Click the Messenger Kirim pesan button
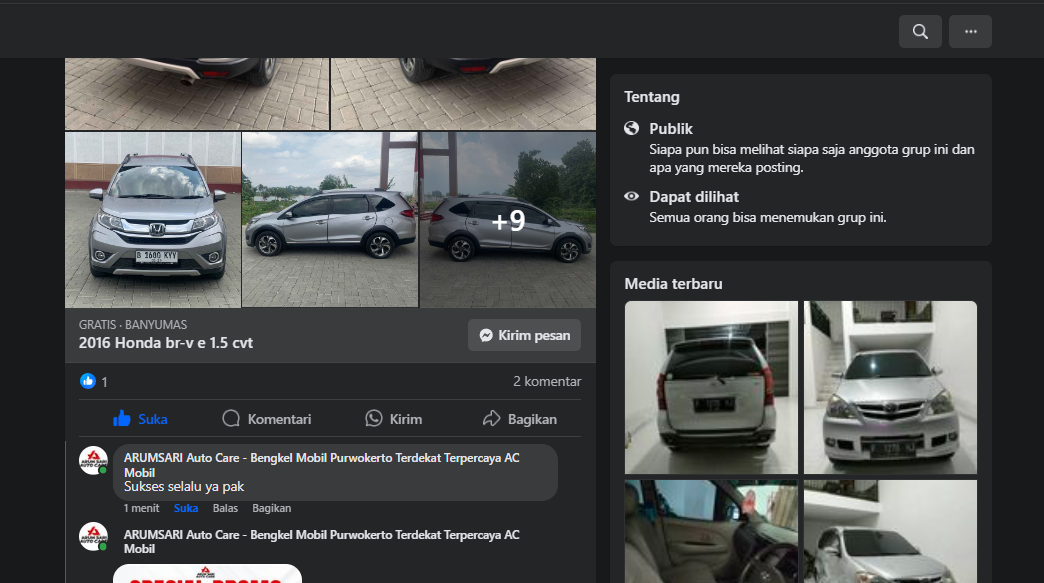Image resolution: width=1044 pixels, height=583 pixels. [524, 335]
